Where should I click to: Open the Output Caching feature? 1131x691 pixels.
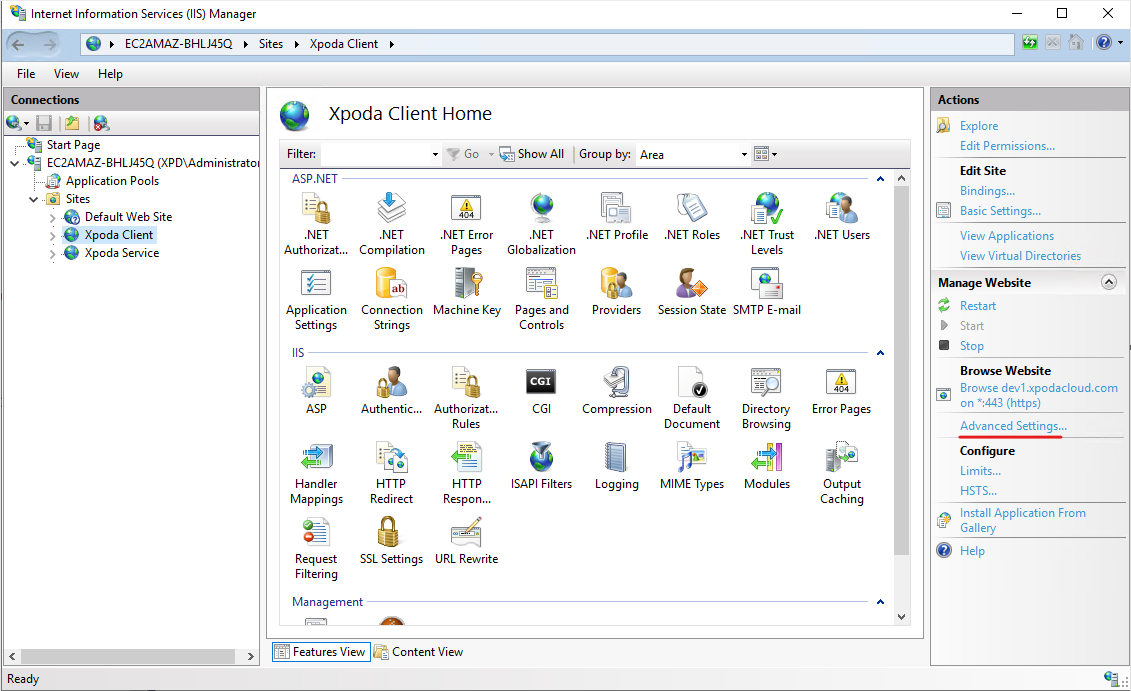pos(842,473)
